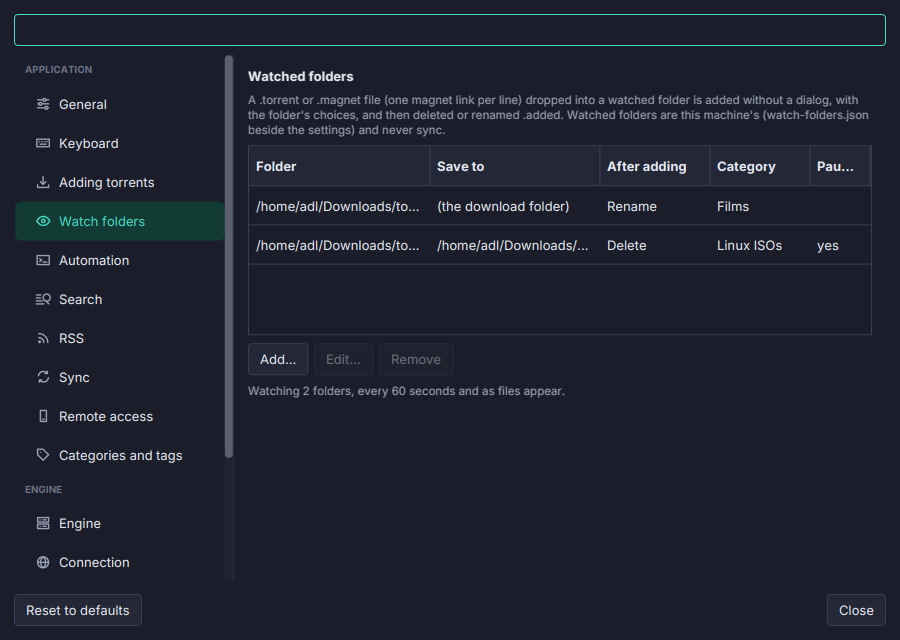The width and height of the screenshot is (900, 640).
Task: Click the Search icon in sidebar
Action: point(43,299)
